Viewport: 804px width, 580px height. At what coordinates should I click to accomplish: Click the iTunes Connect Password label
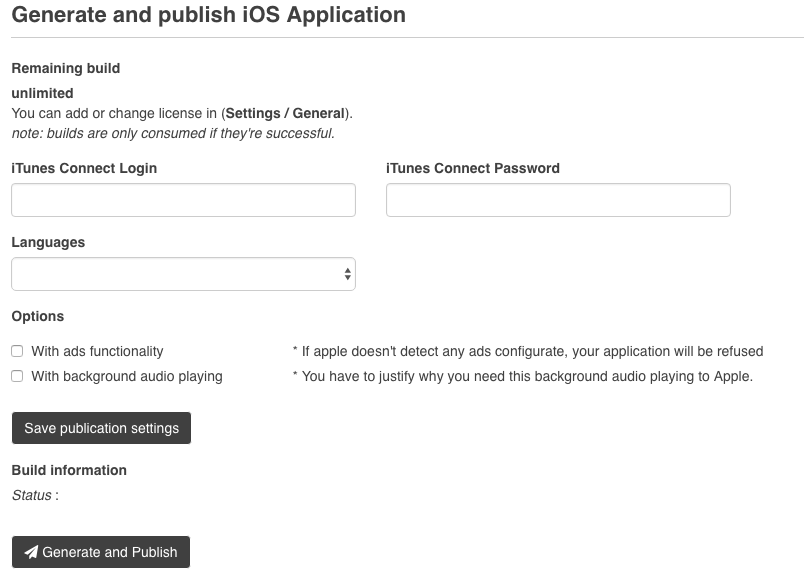473,168
